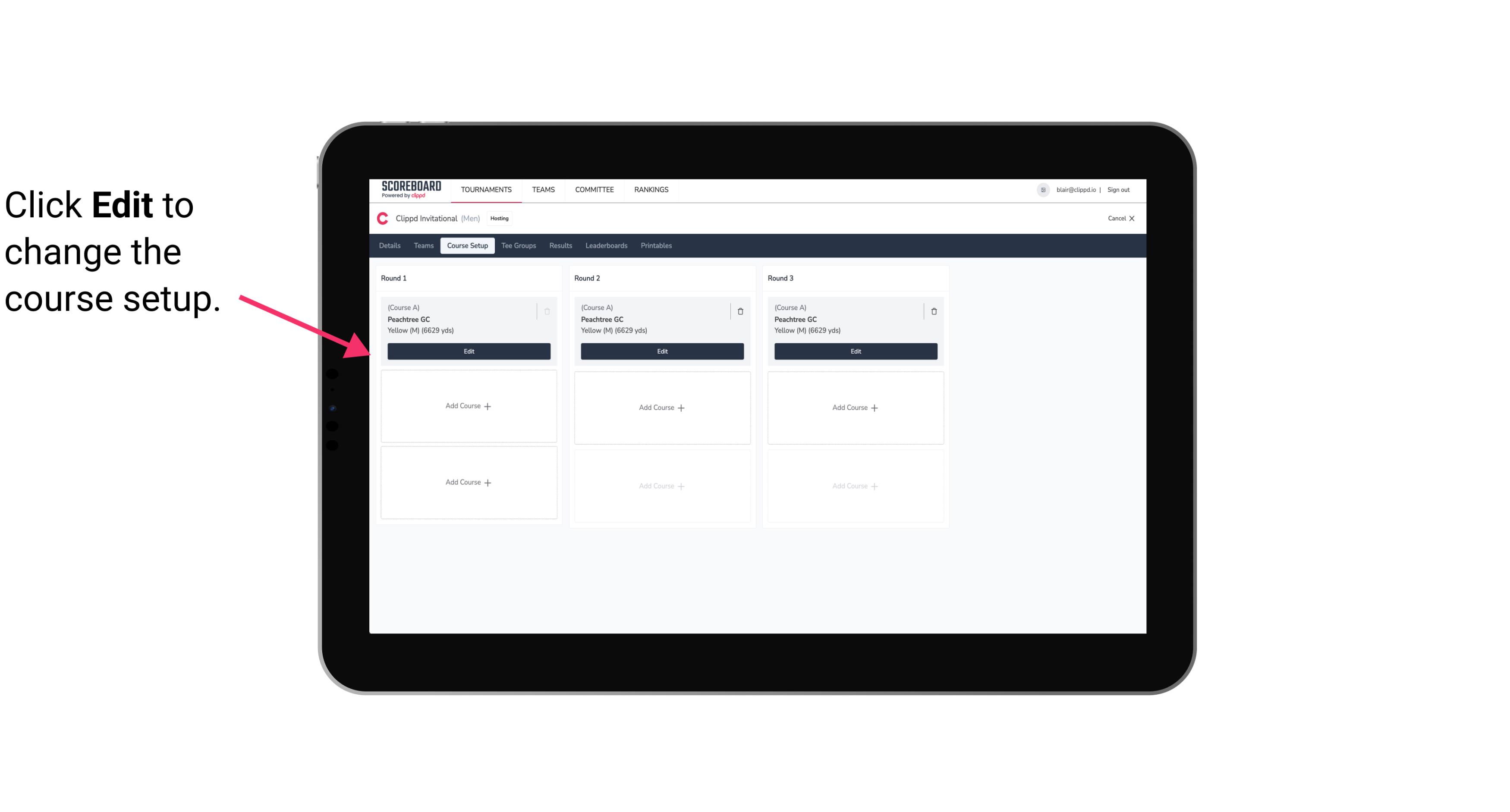Click Add Course for Round 2
The image size is (1510, 812).
[x=661, y=407]
